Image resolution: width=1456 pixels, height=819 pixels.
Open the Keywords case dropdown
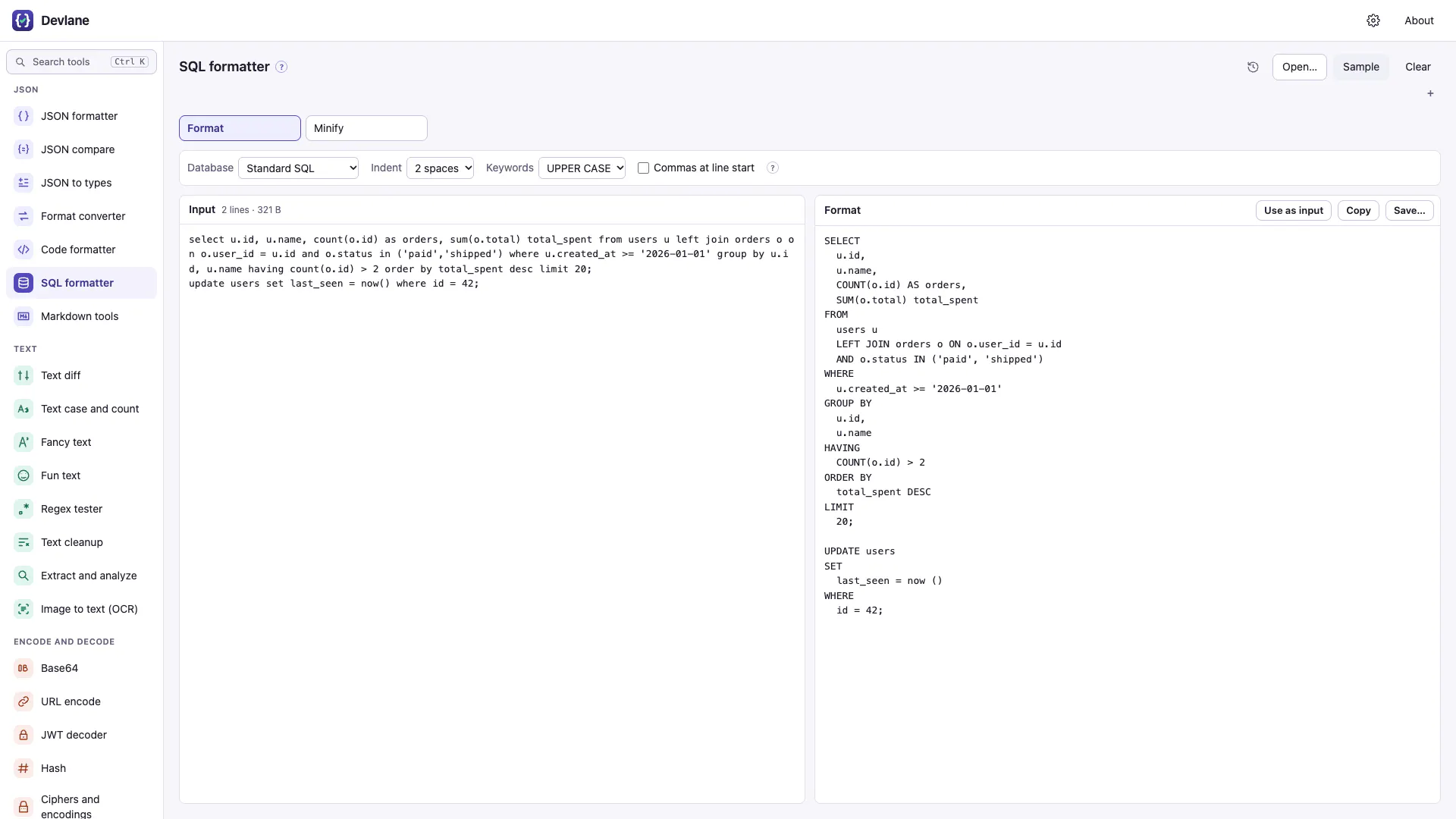(582, 168)
